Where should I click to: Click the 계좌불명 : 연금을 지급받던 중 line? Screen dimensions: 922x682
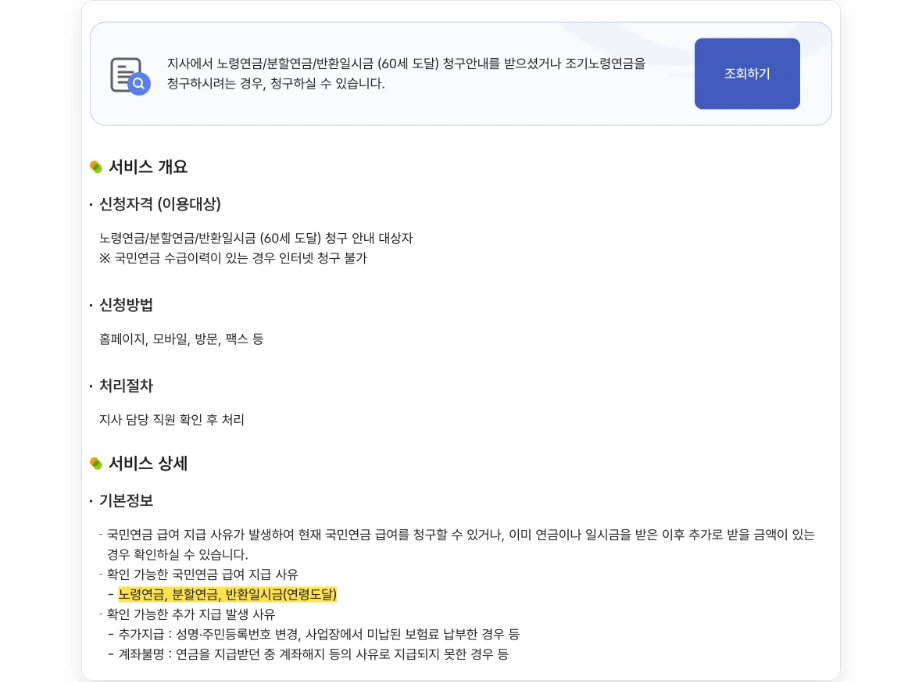313,654
